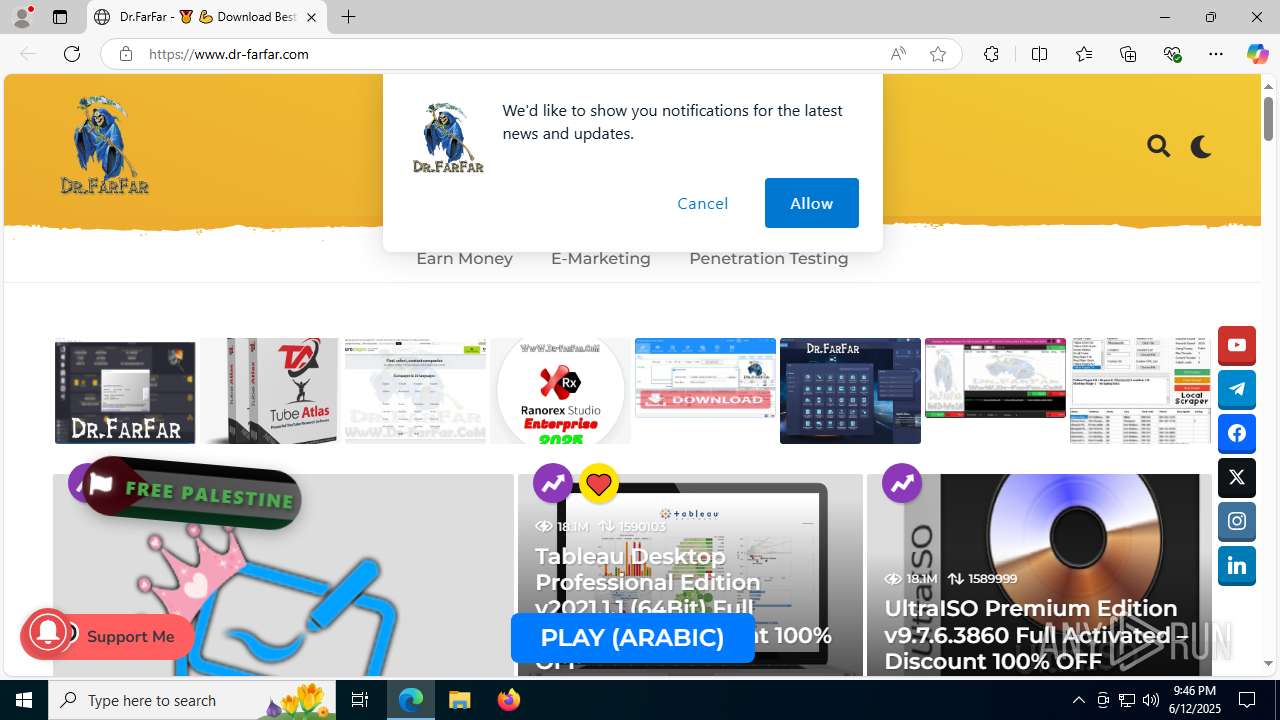The height and width of the screenshot is (720, 1280).
Task: Show hidden system tray icons
Action: pyautogui.click(x=1078, y=700)
